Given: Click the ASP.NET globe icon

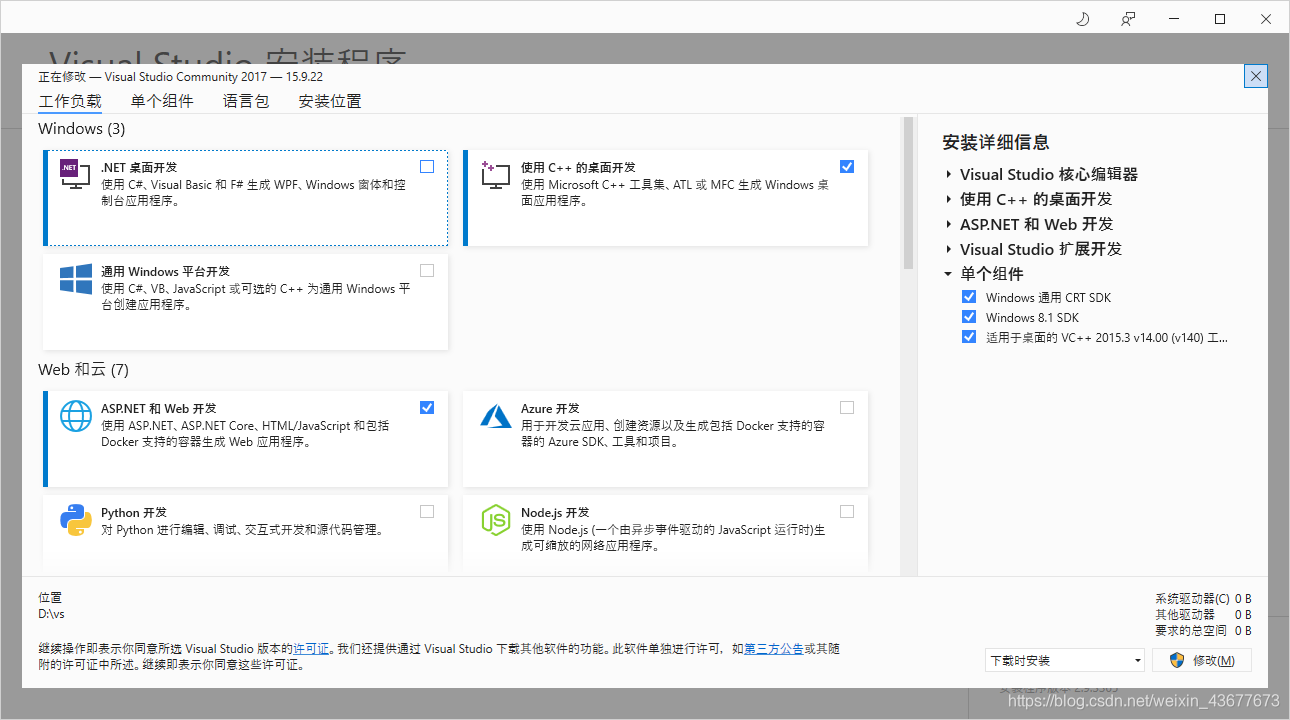Looking at the screenshot, I should (x=76, y=415).
